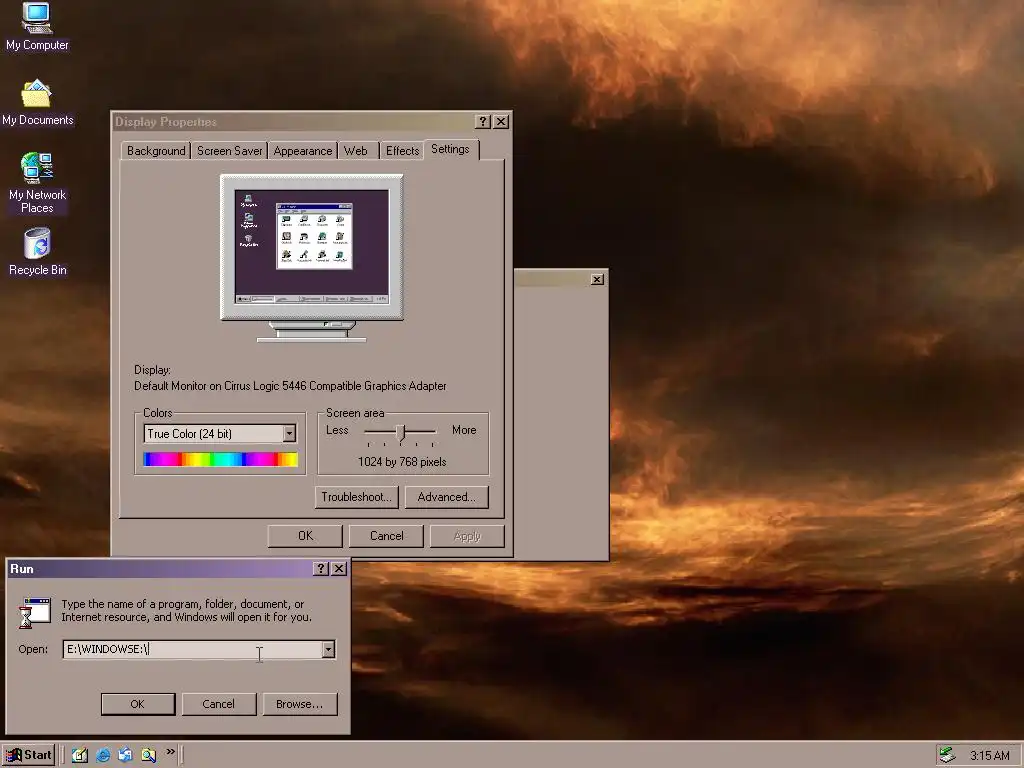Click the 3:15 AM taskbar clock
The image size is (1024, 768).
[x=989, y=756]
